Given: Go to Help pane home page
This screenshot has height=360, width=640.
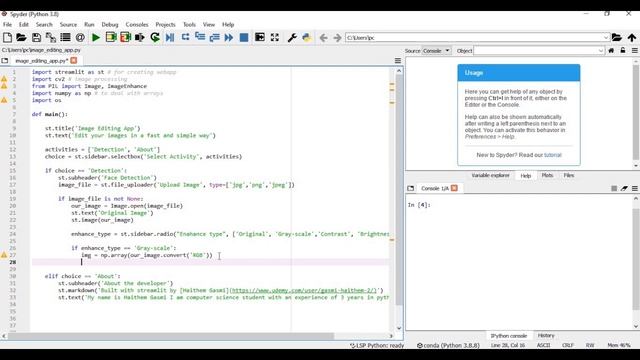Looking at the screenshot, I should [x=611, y=51].
